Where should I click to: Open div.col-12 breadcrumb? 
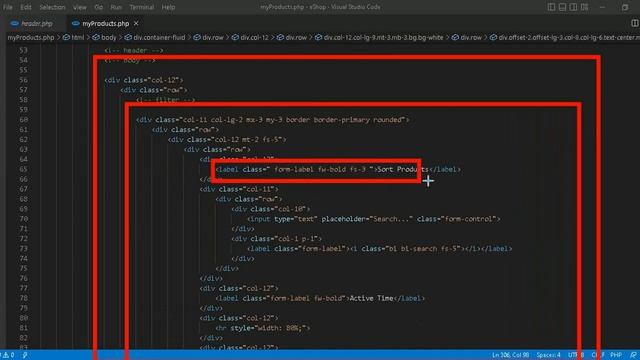coord(251,38)
